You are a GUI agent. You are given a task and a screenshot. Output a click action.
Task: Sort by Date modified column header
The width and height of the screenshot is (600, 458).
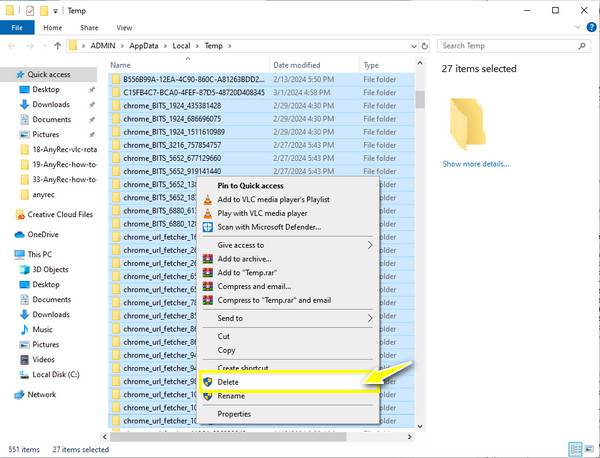(314, 65)
